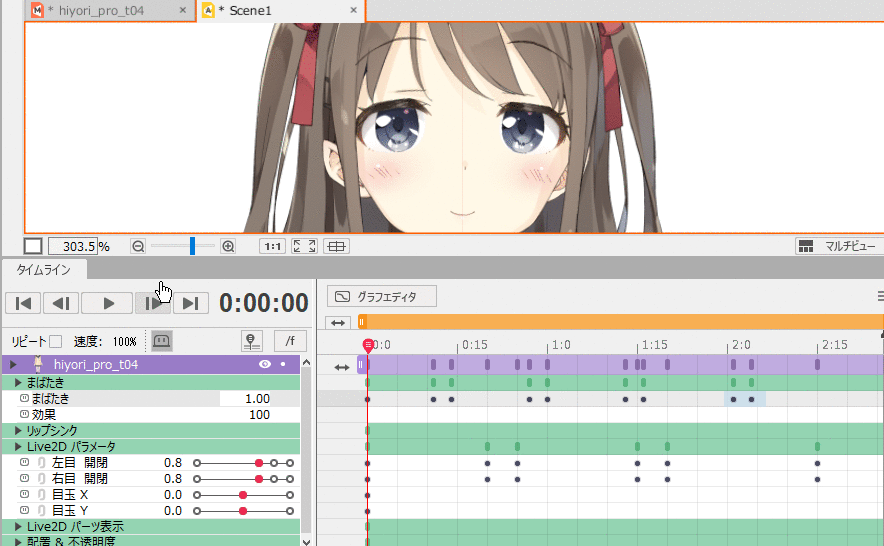Open the グラフエディタ button

383,296
